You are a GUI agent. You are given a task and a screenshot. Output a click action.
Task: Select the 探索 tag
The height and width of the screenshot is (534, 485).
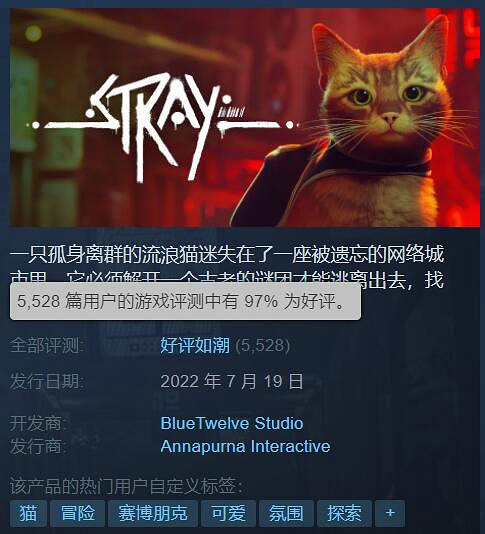click(344, 513)
